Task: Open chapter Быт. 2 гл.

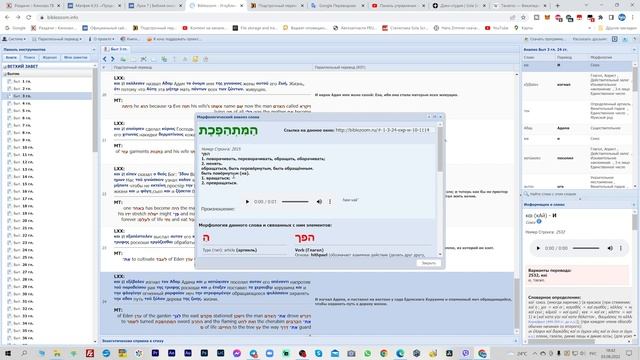Action: click(x=22, y=89)
